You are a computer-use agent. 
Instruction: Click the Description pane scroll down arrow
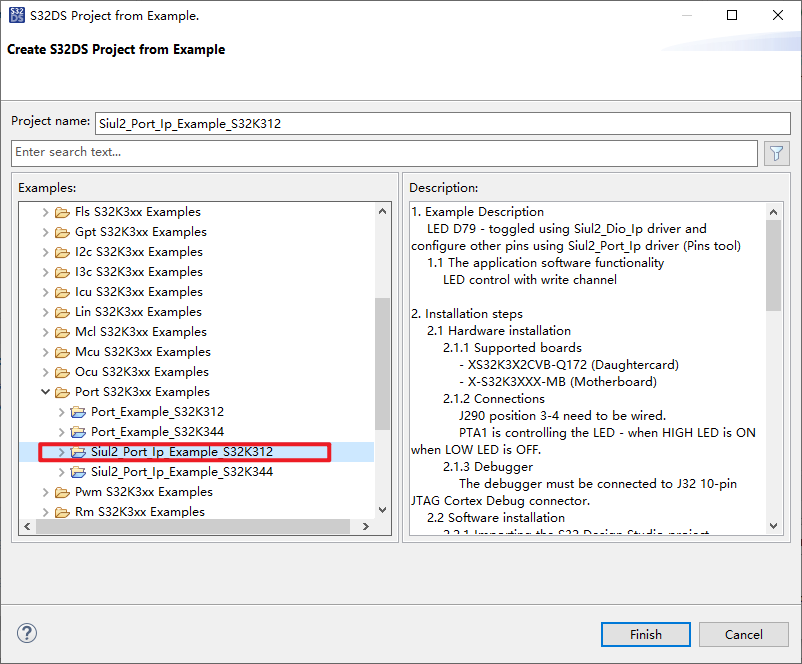tap(773, 525)
